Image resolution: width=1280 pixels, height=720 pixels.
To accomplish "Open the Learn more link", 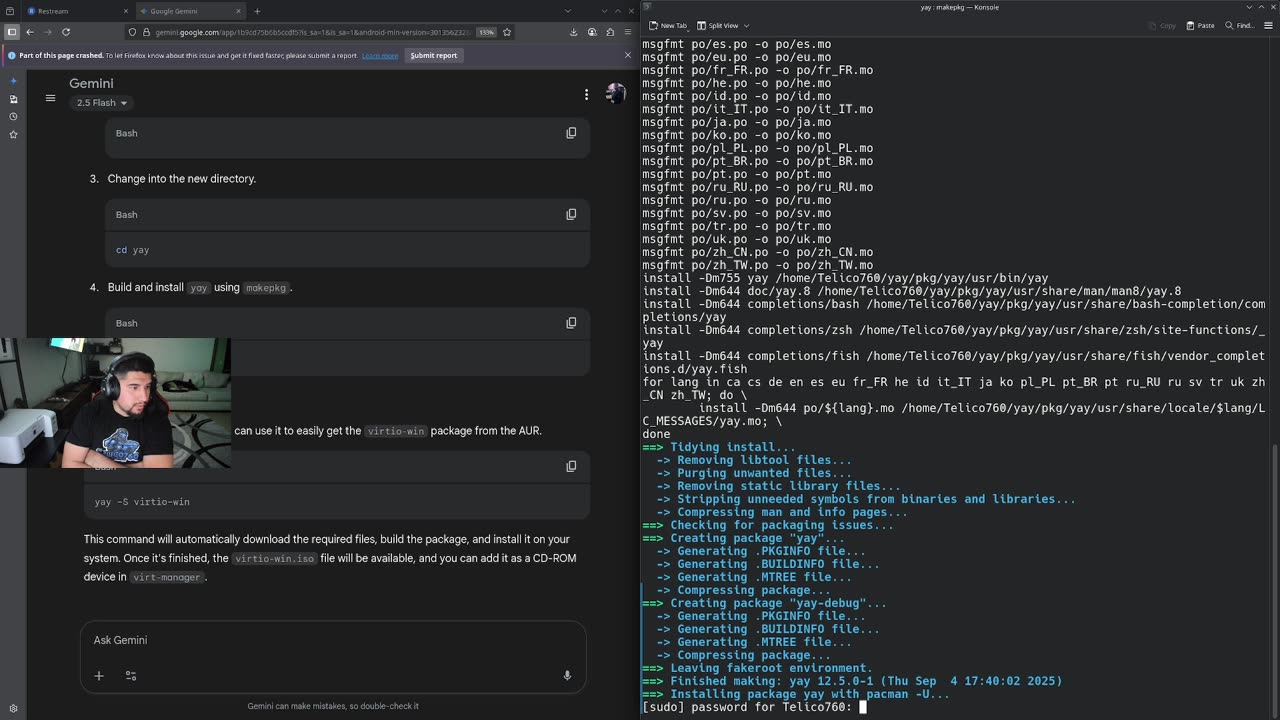I will click(x=380, y=55).
